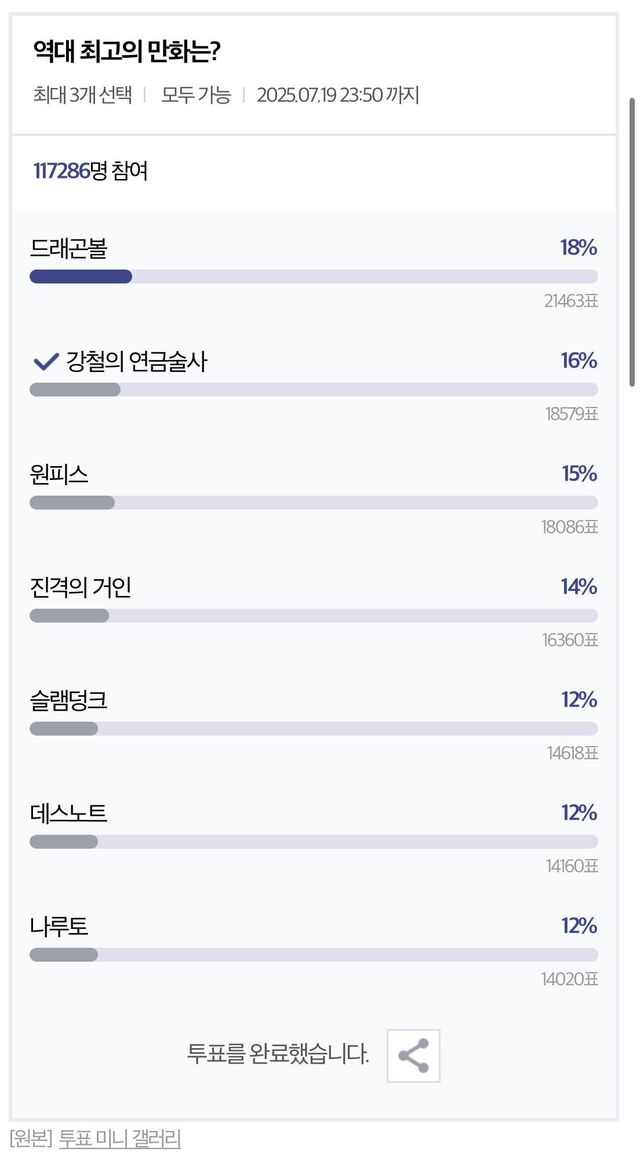Viewport: 640px width, 1164px height.
Task: Choose the 진격의 거인 option
Action: pos(80,587)
